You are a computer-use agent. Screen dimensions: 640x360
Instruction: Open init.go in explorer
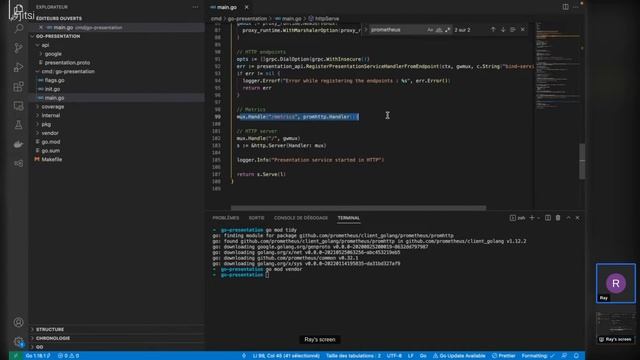52,89
